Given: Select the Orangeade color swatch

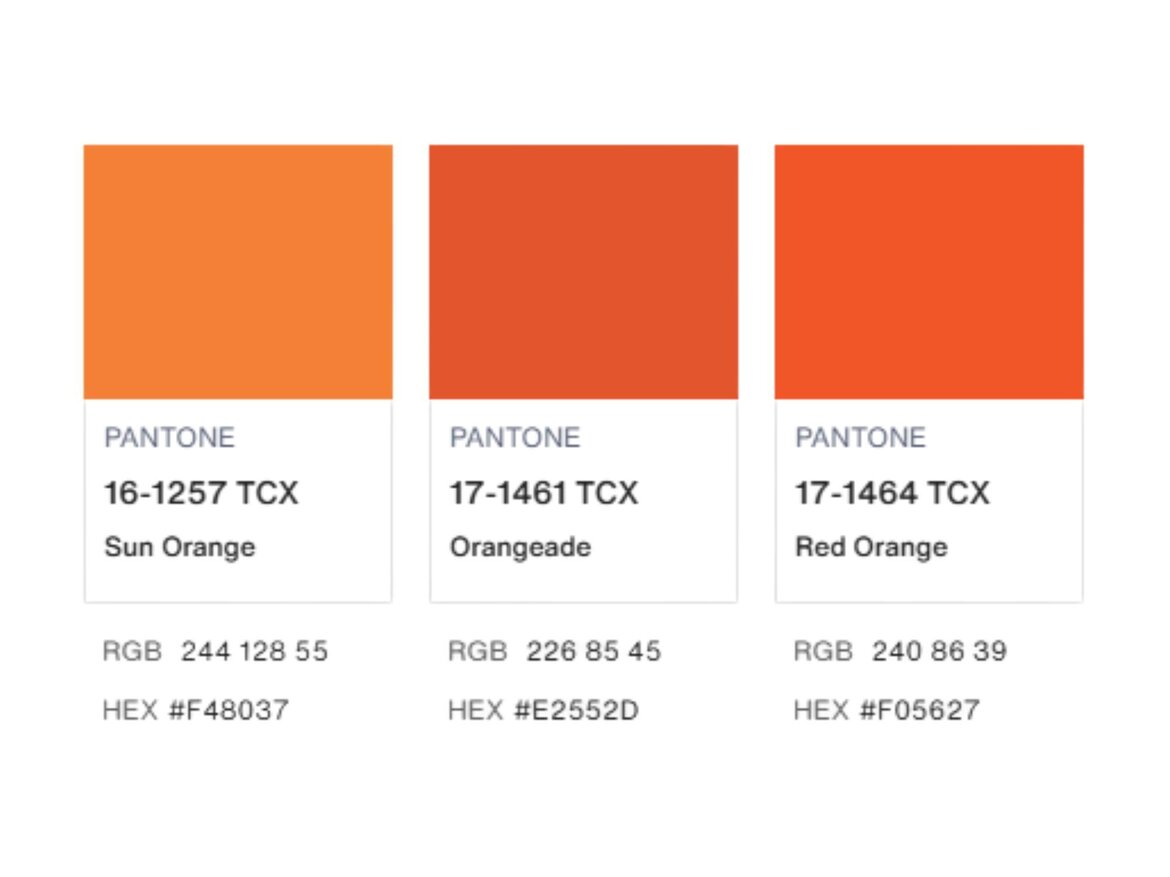Looking at the screenshot, I should [583, 272].
